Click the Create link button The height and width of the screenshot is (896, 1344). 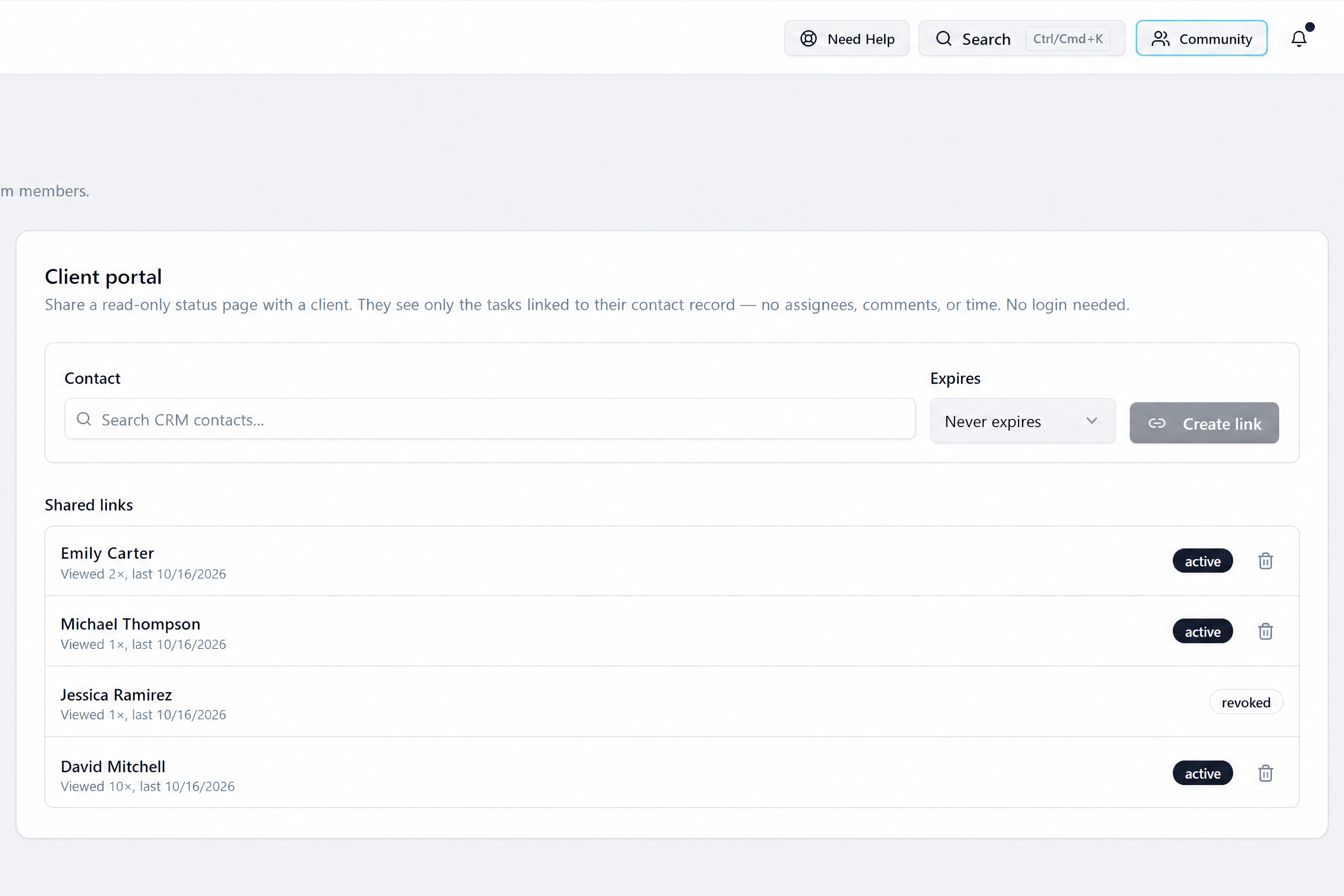1204,423
